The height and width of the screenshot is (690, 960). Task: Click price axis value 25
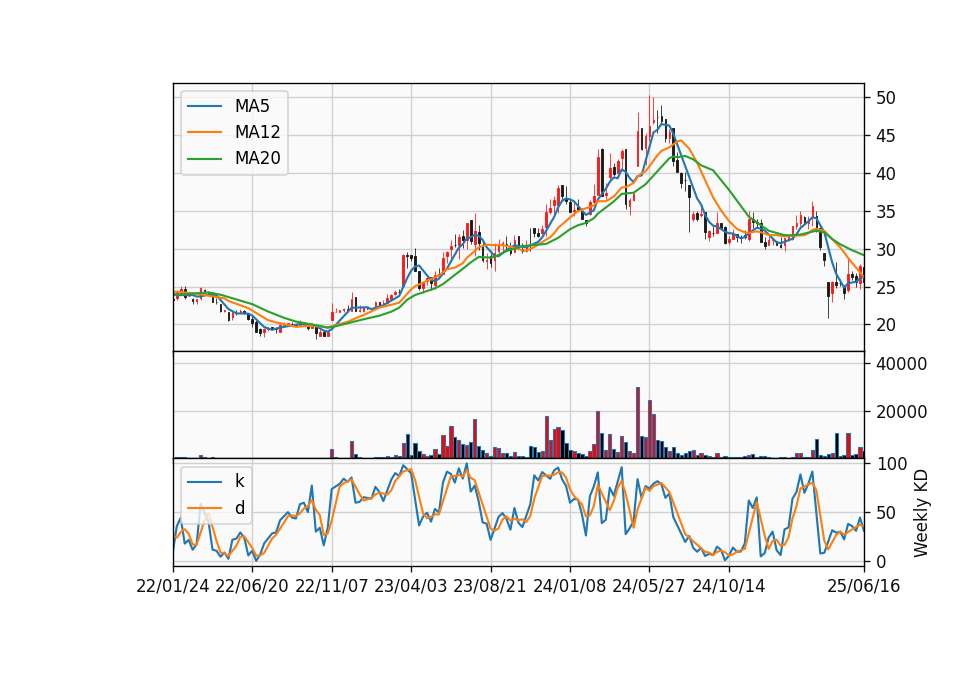point(885,288)
